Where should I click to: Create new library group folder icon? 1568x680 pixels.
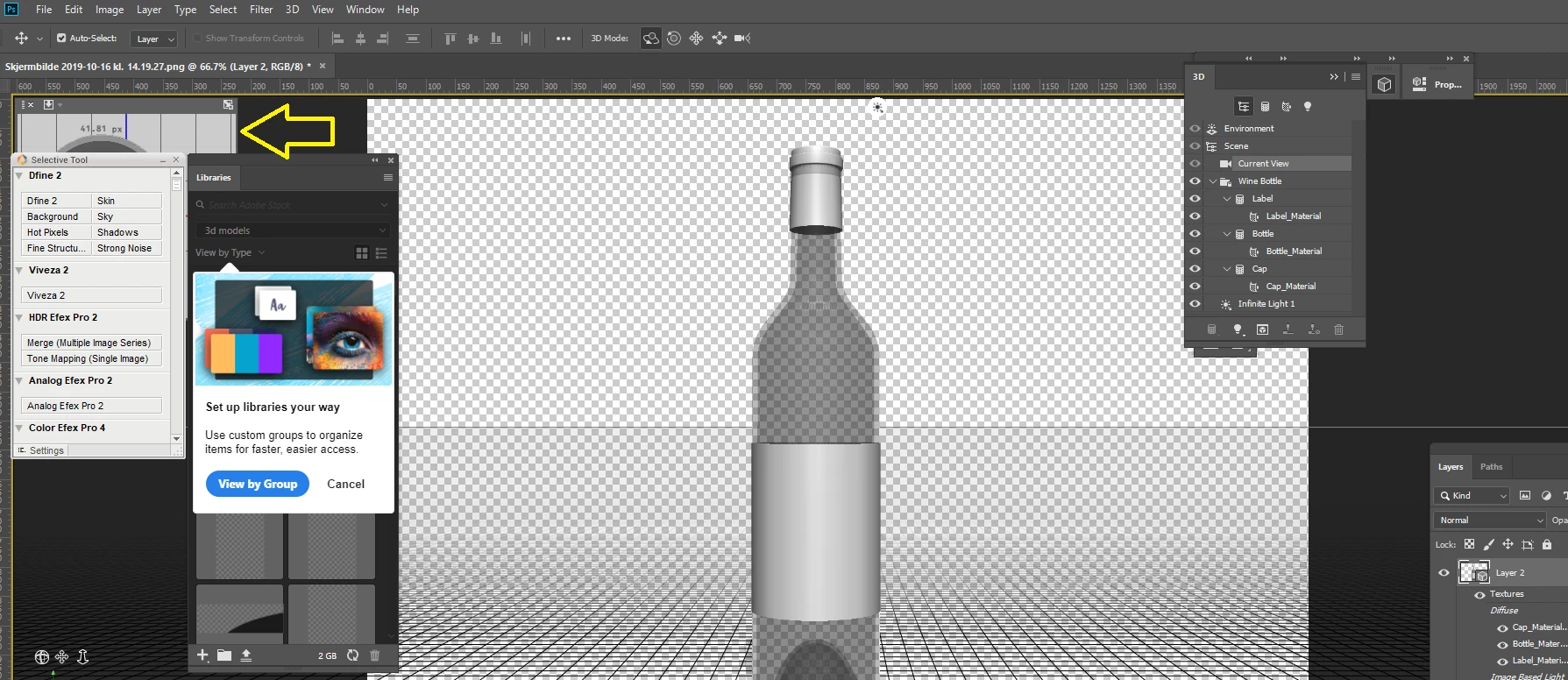[224, 655]
